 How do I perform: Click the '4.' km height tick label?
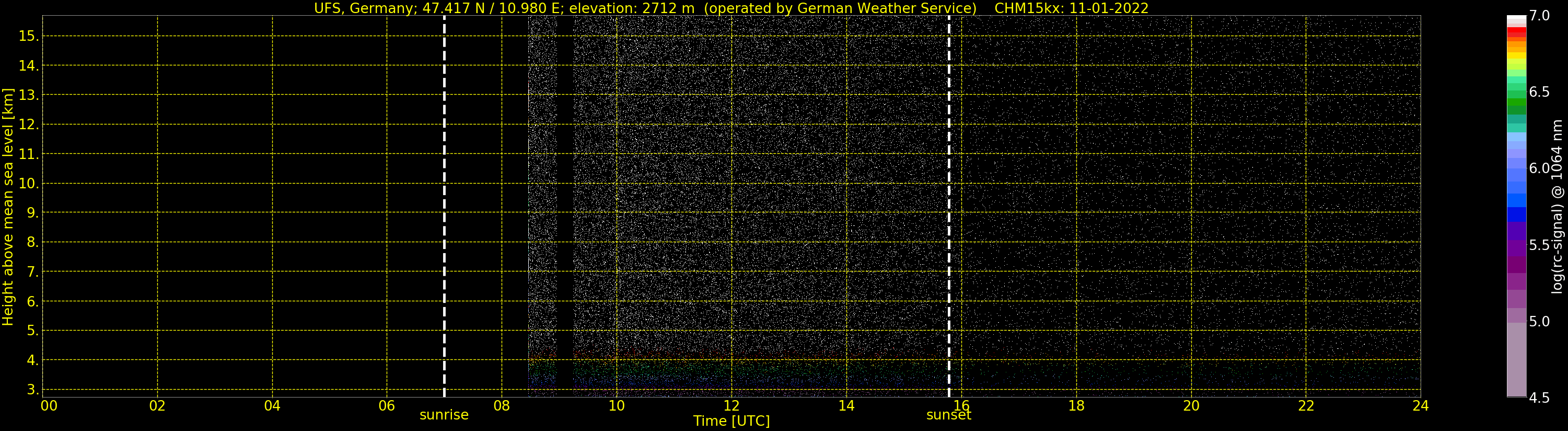(x=32, y=360)
